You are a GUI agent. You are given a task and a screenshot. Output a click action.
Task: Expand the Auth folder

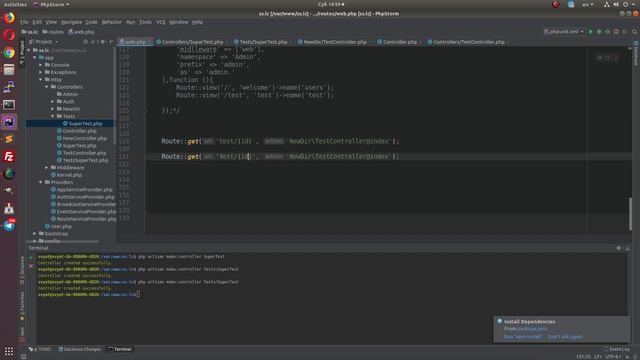(x=52, y=102)
